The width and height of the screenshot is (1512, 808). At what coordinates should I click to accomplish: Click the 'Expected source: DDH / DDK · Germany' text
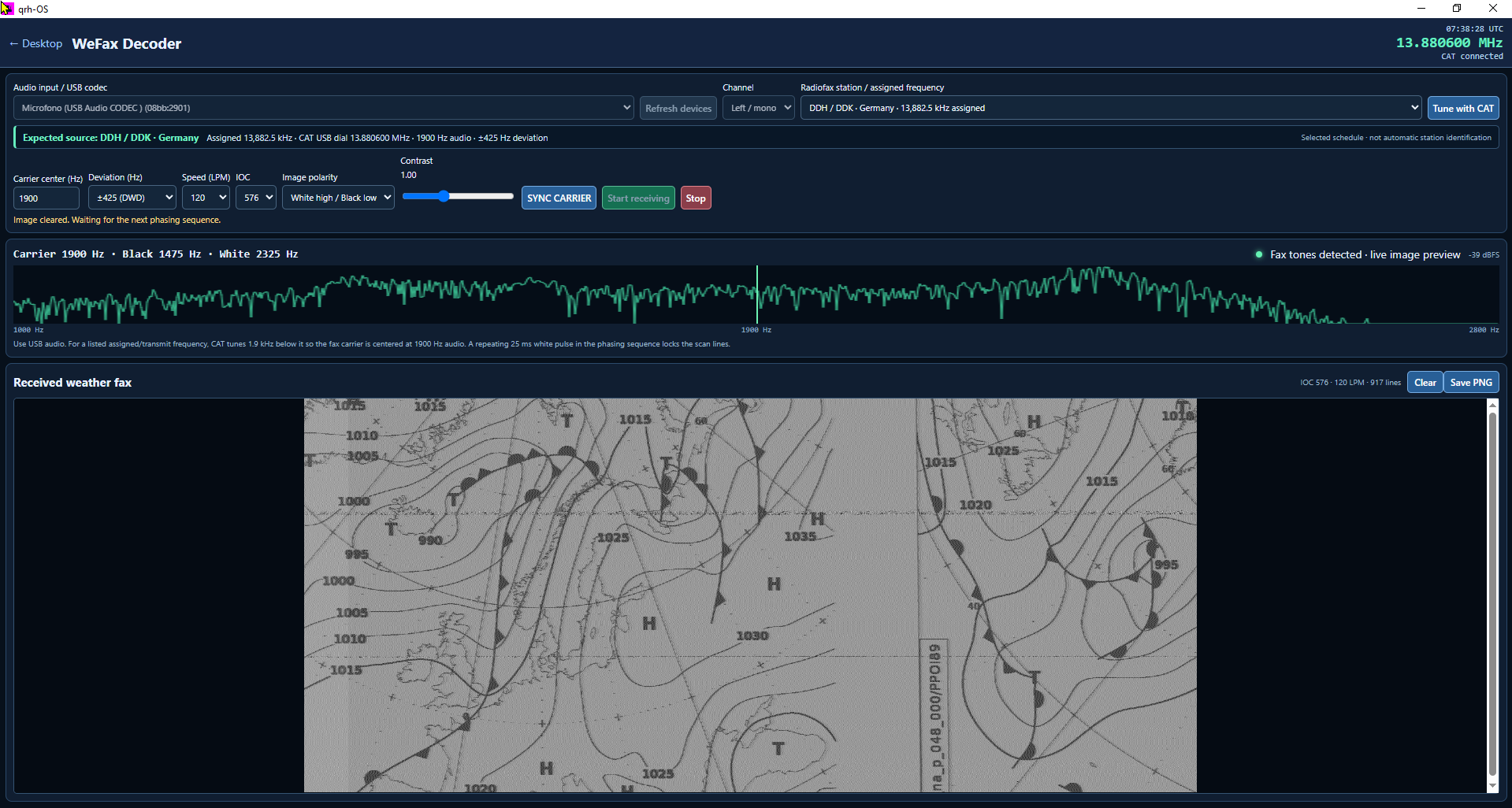(x=110, y=138)
